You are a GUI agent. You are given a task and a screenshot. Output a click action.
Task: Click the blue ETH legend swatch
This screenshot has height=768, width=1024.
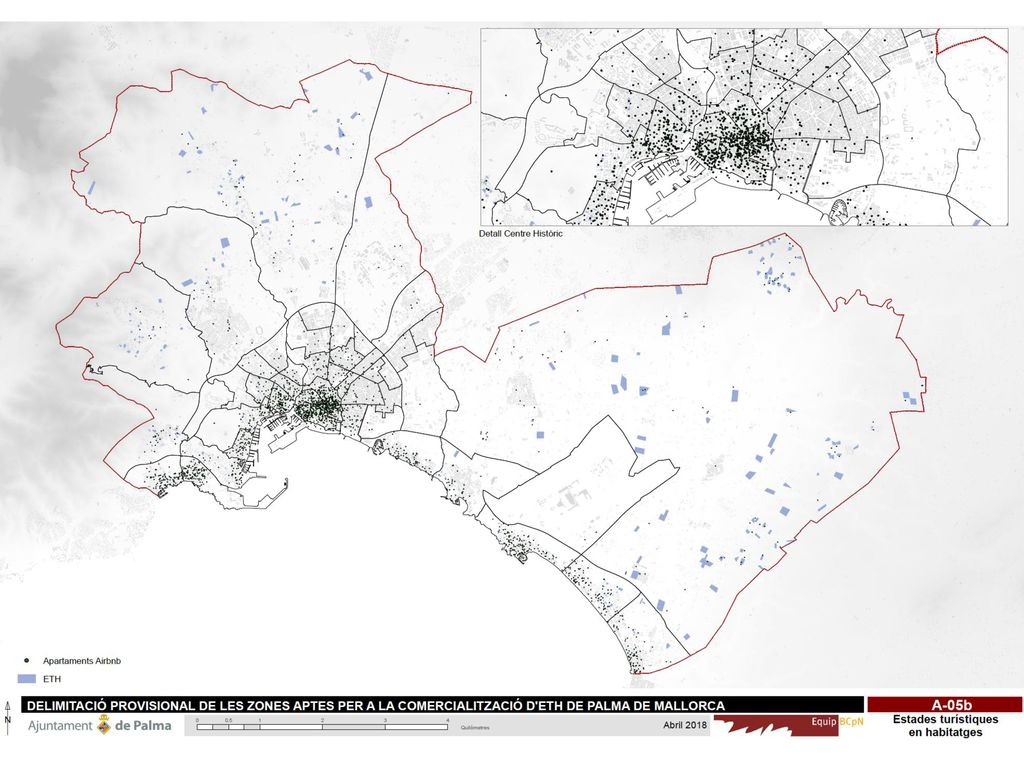click(27, 679)
